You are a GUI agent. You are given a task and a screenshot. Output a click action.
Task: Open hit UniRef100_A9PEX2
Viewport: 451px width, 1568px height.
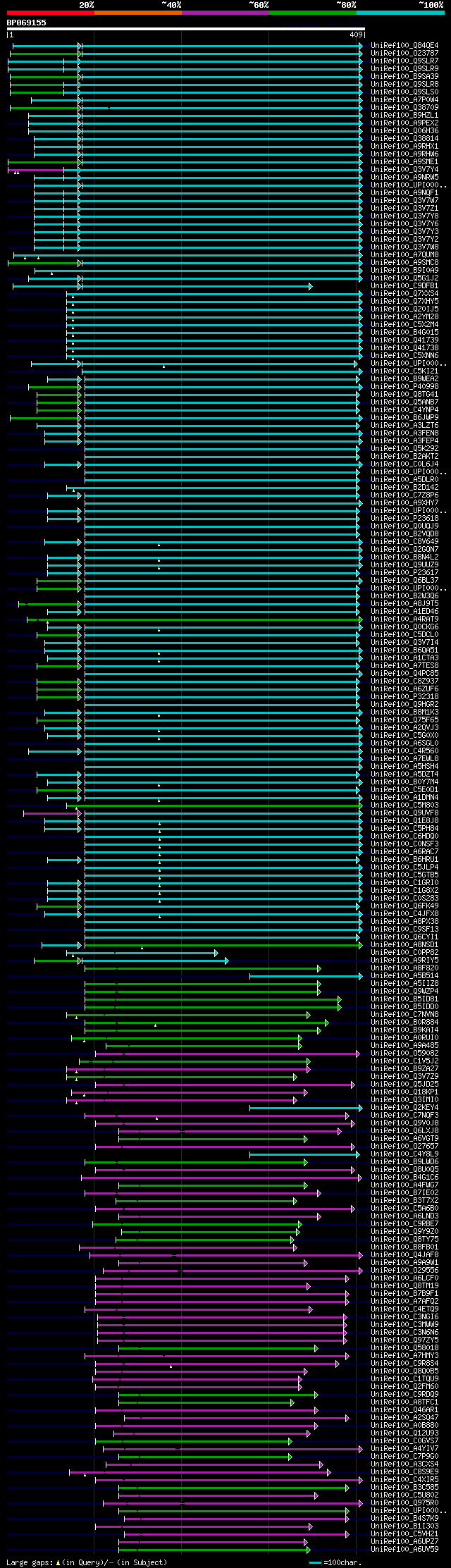404,123
